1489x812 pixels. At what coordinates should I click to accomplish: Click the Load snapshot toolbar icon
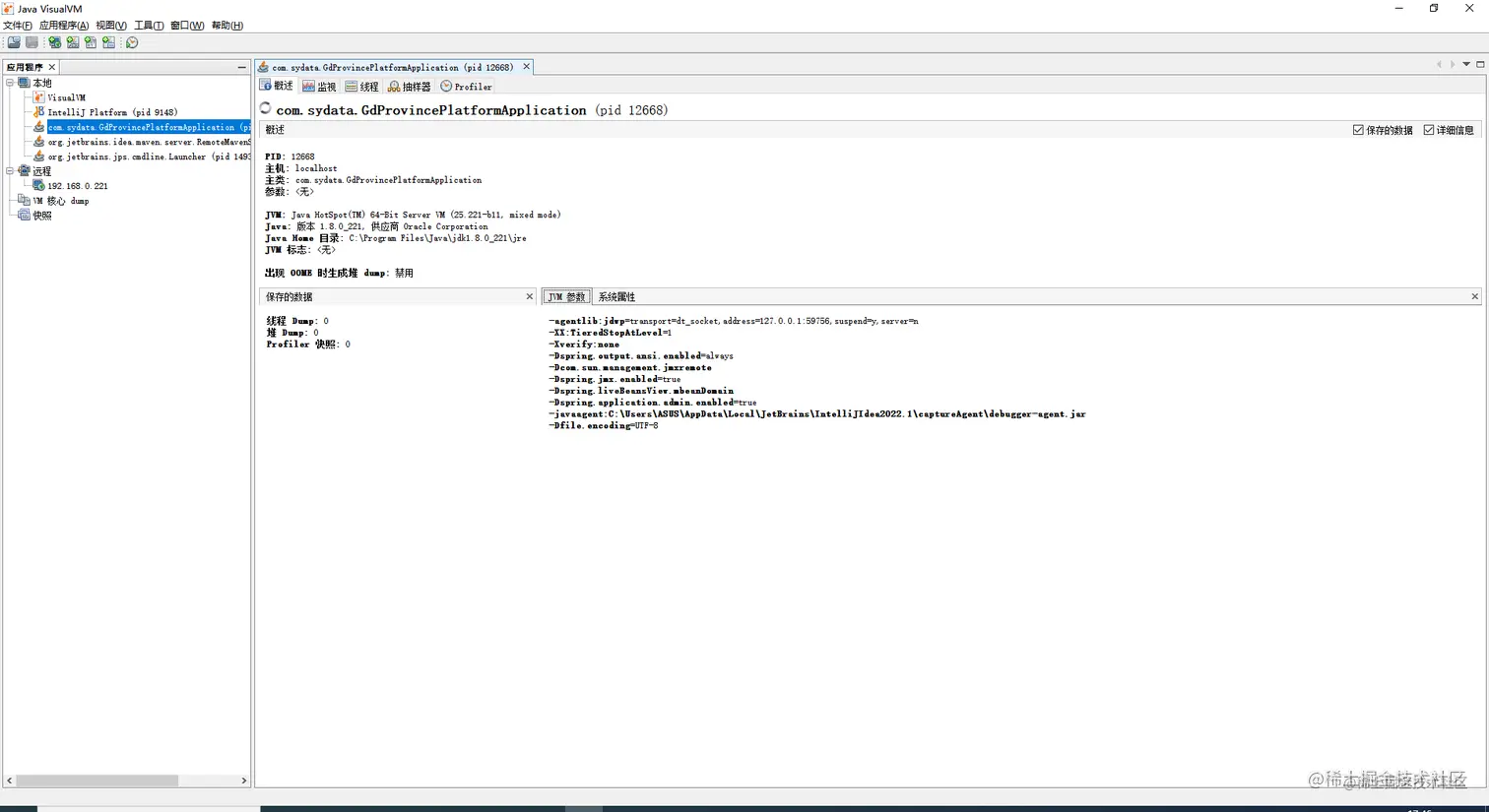14,42
